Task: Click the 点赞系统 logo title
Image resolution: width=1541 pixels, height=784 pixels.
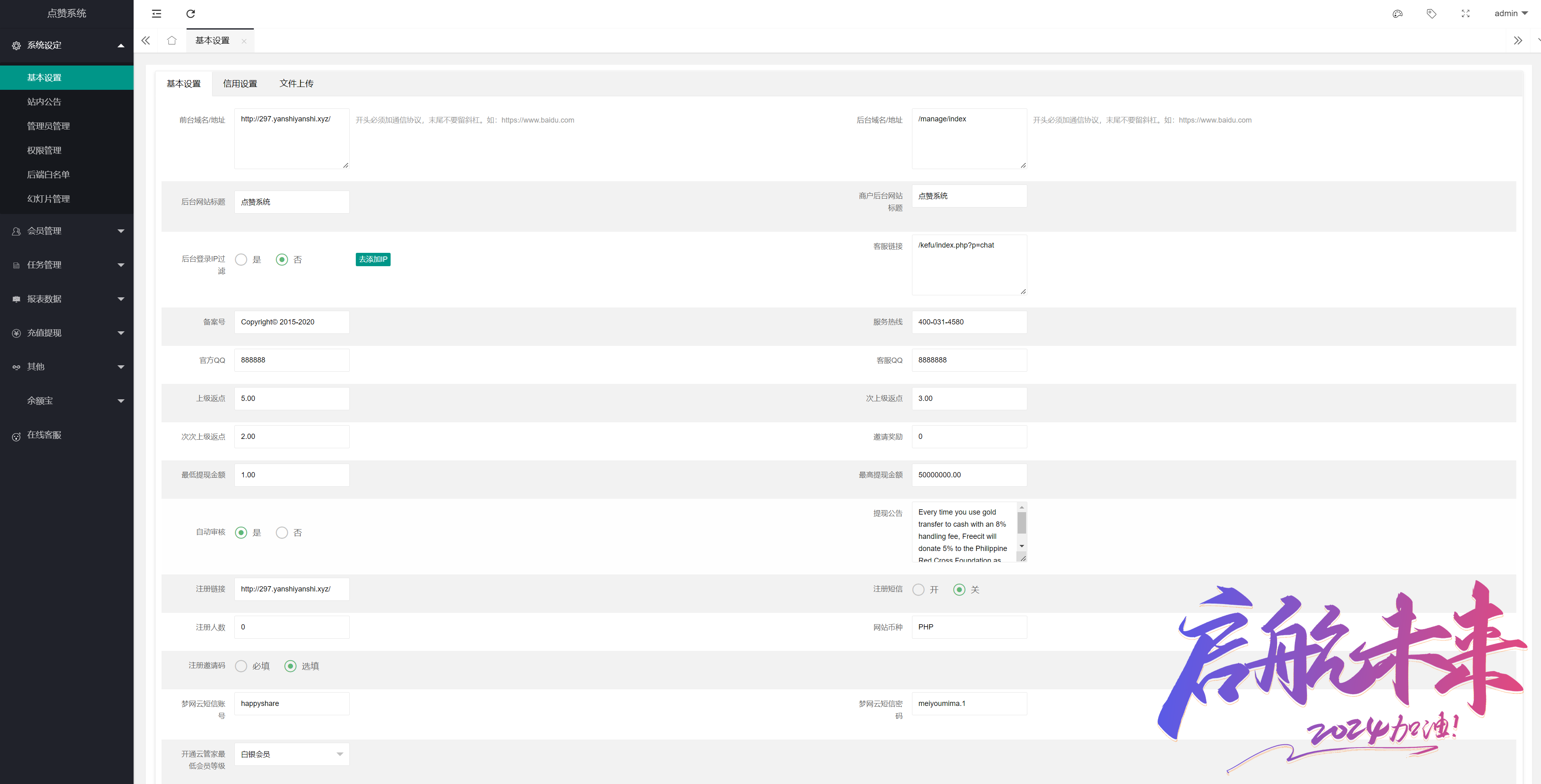Action: pos(67,13)
